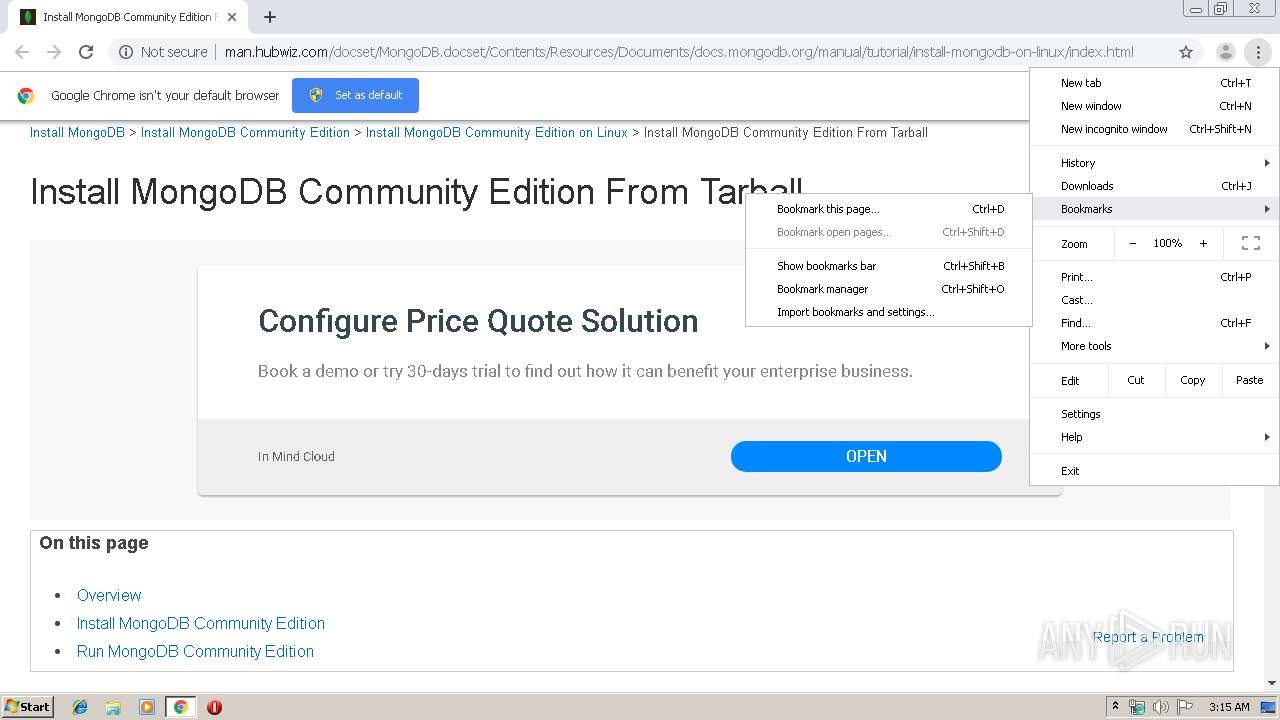The image size is (1280, 720).
Task: Select Import bookmarks and settings
Action: pos(888,312)
